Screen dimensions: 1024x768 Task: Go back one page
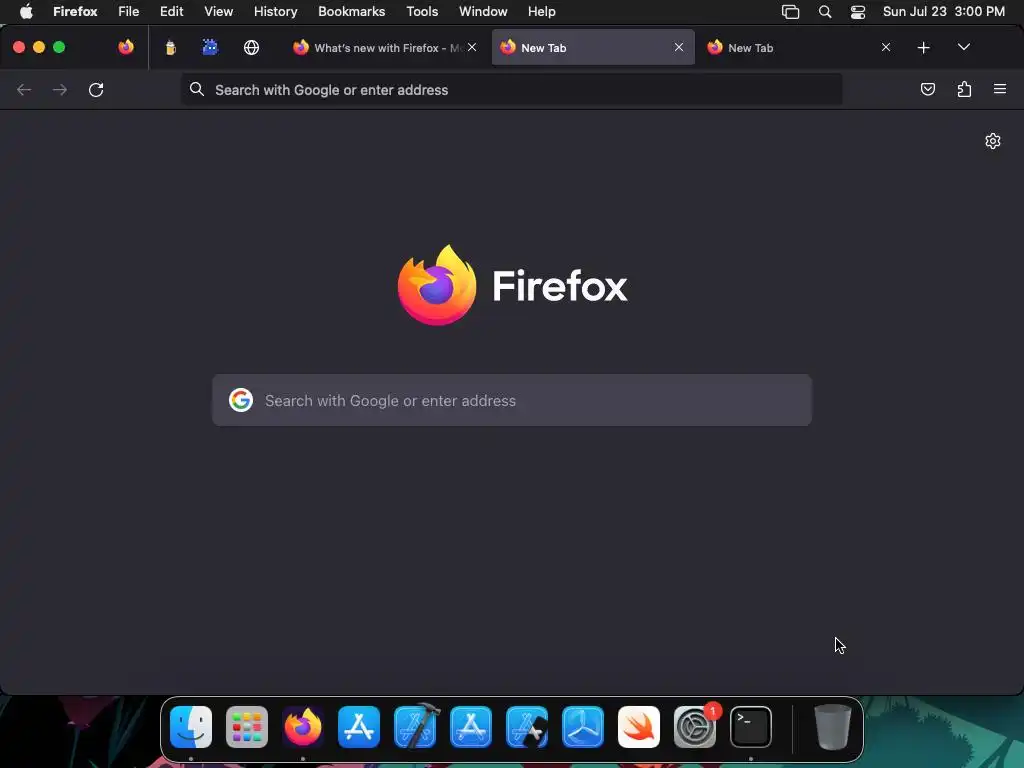(x=24, y=89)
